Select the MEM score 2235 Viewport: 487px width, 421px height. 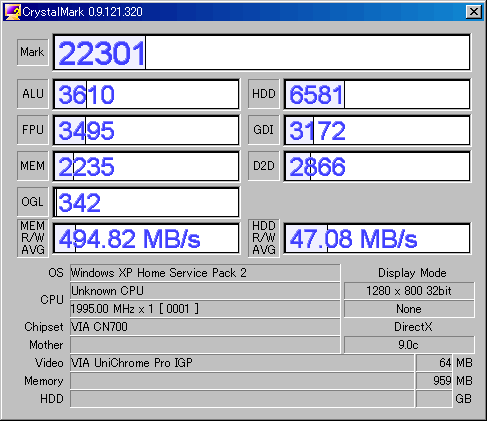tap(146, 166)
